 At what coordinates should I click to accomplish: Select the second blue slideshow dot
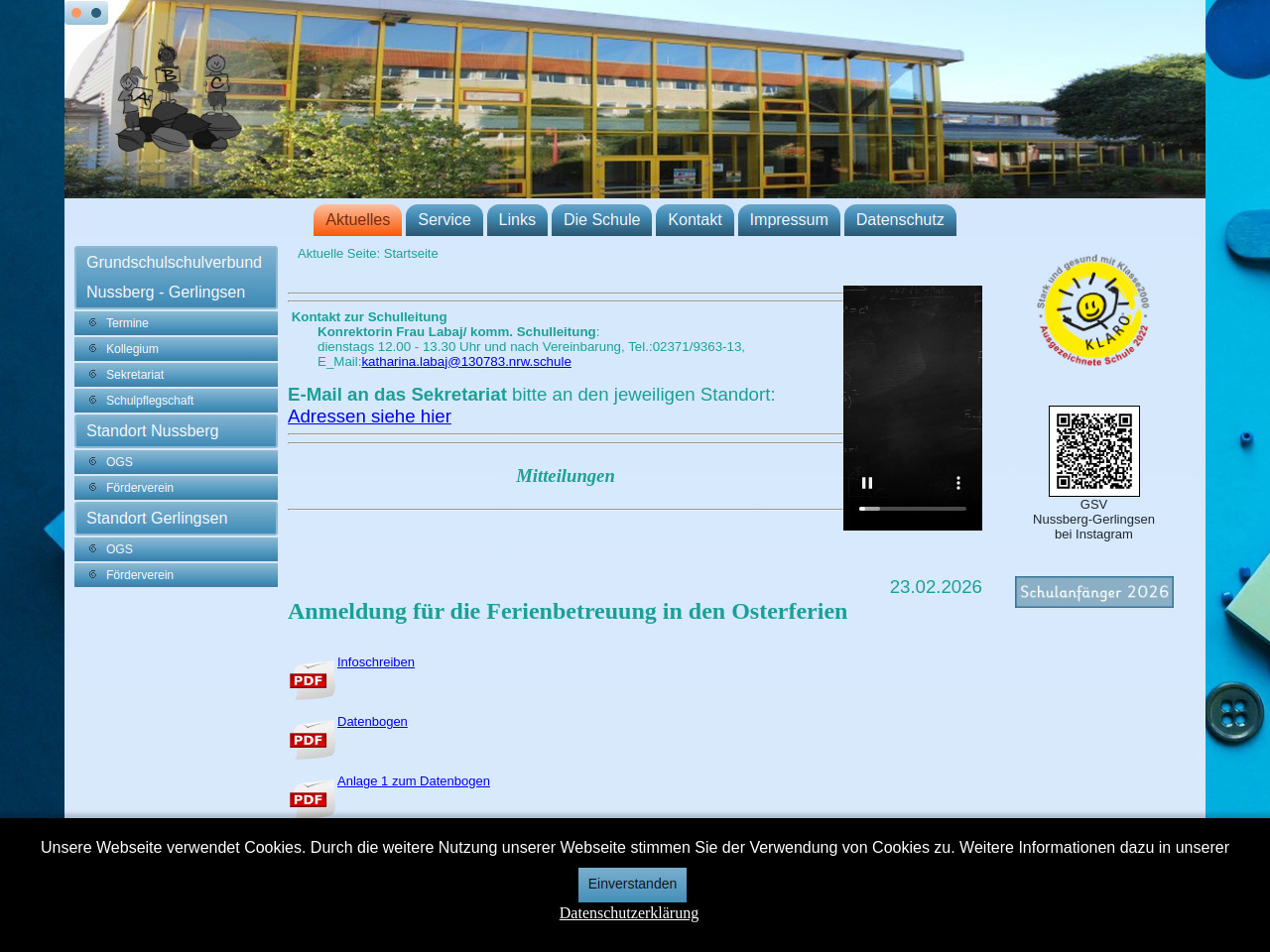96,13
